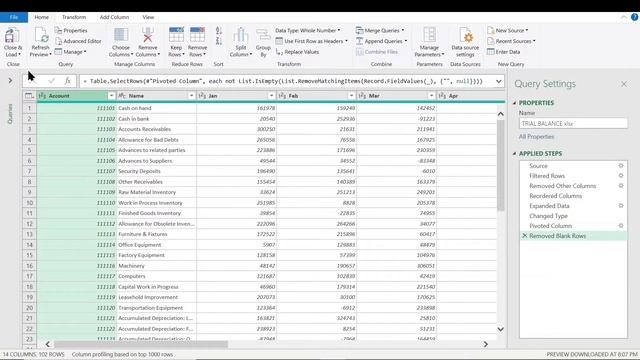Viewport: 640px width, 360px height.
Task: Open the Advanced Editor
Action: pyautogui.click(x=78, y=41)
